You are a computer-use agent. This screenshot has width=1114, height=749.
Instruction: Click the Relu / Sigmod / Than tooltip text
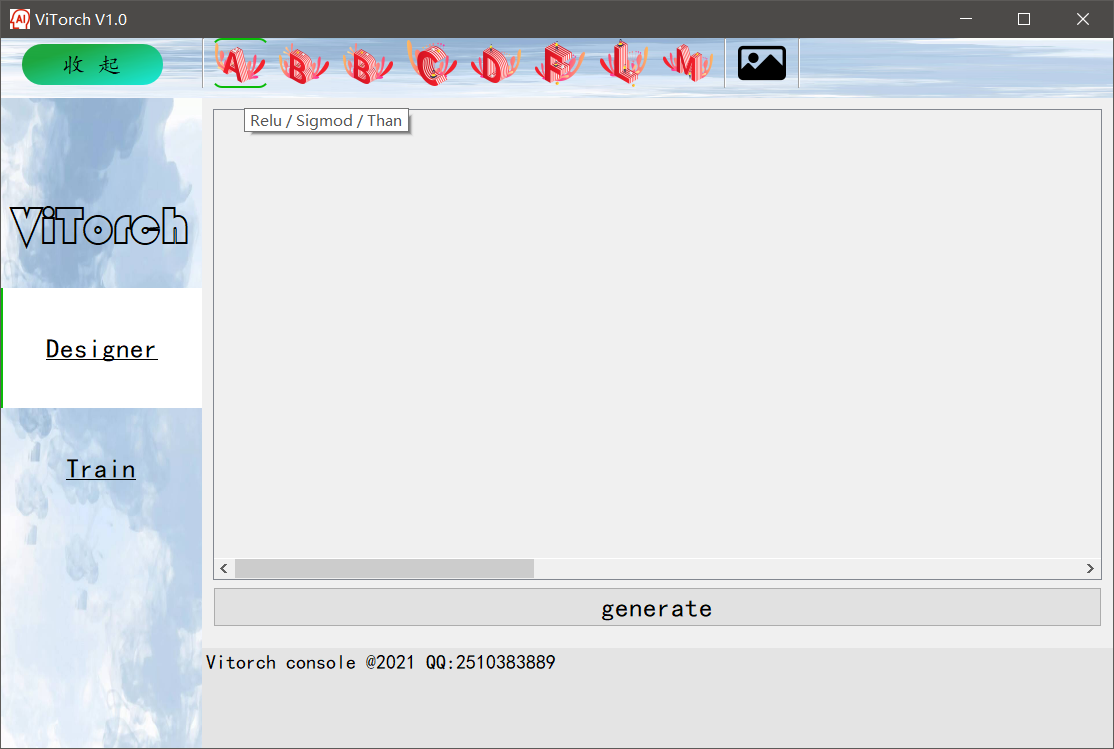pos(326,121)
